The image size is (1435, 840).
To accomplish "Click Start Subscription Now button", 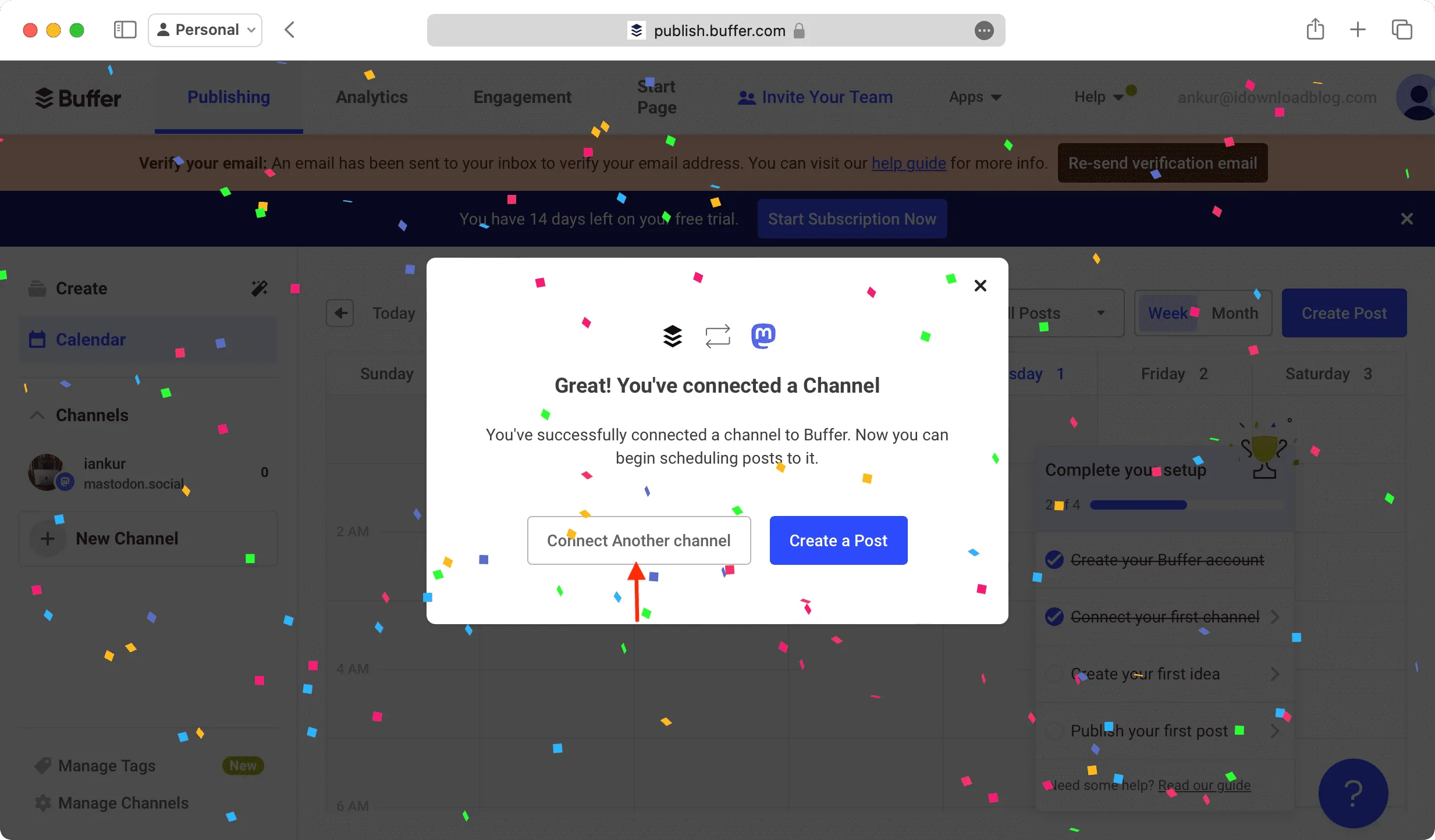I will 852,219.
